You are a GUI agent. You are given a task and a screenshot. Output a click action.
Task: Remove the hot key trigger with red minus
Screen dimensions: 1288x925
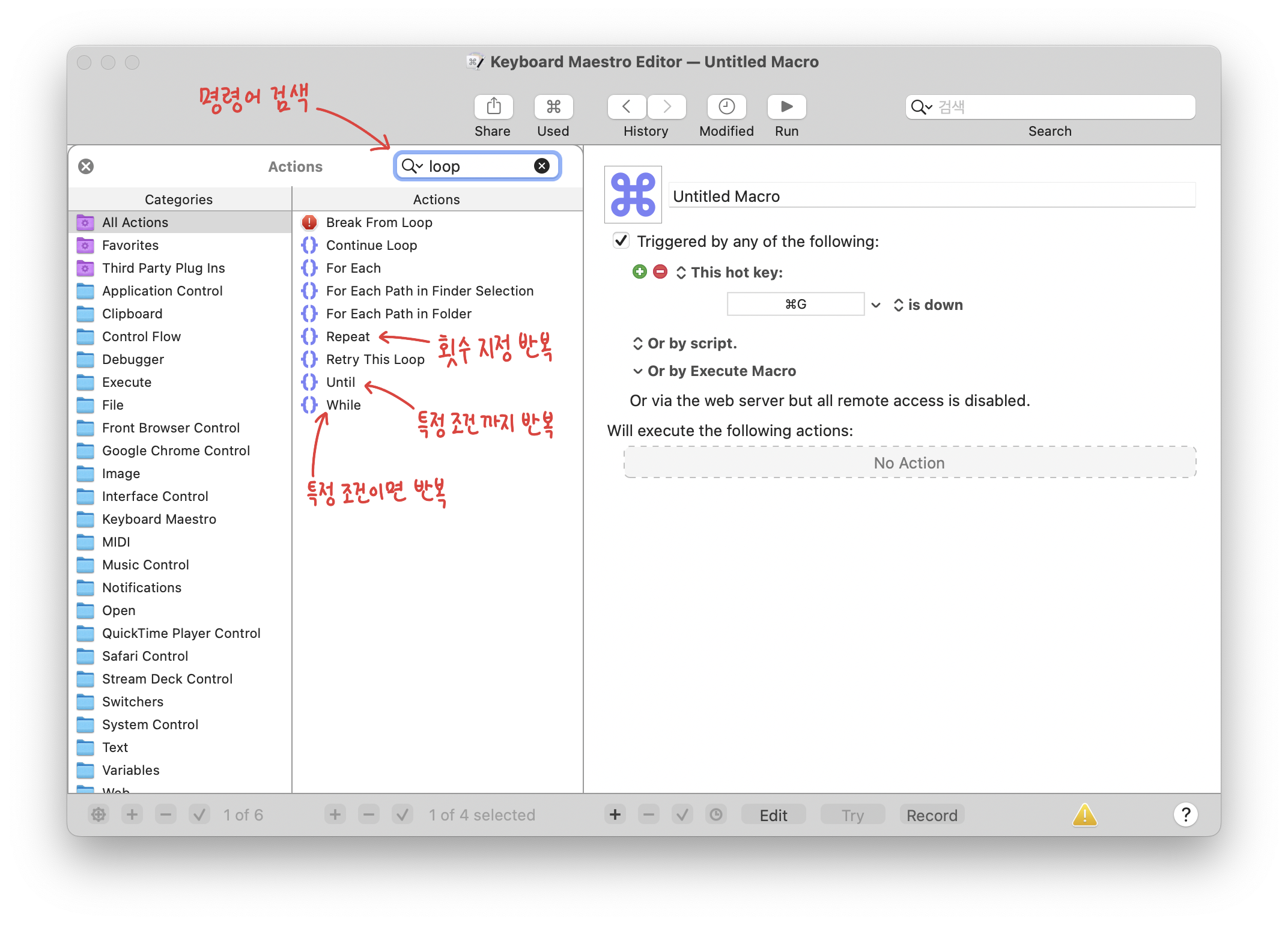coord(660,271)
